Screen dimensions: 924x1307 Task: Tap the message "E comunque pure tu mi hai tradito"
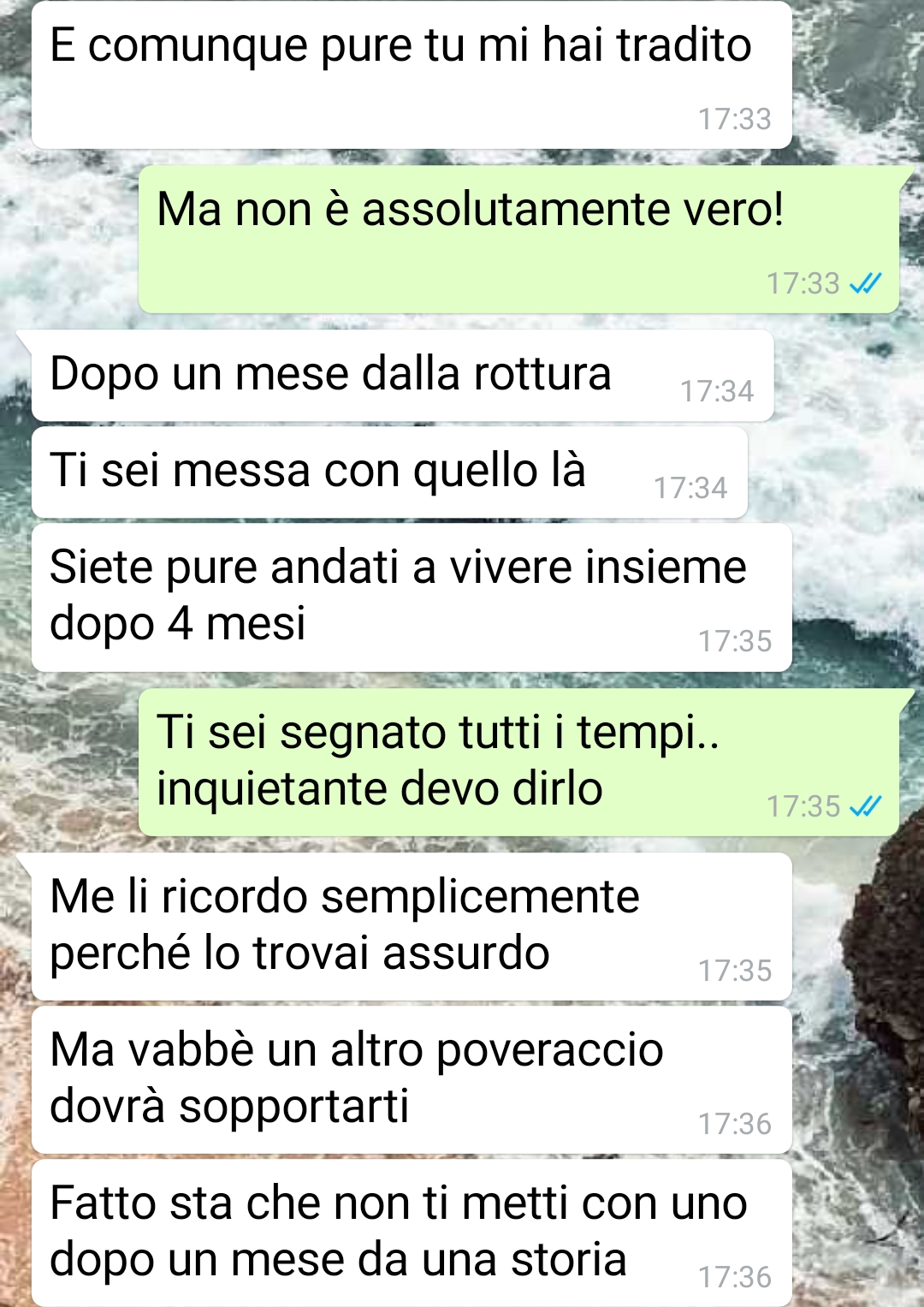[x=412, y=75]
